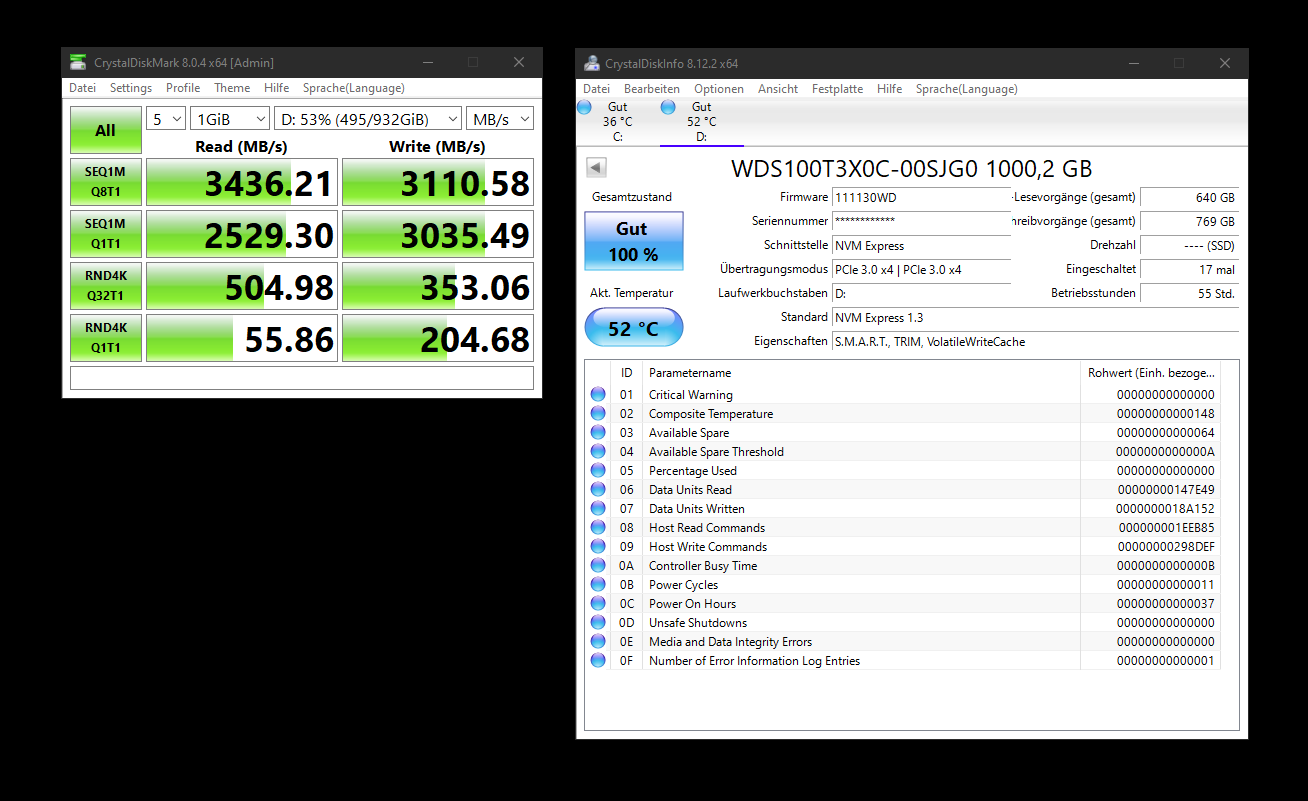Click status orb for Power Cycles

click(598, 584)
